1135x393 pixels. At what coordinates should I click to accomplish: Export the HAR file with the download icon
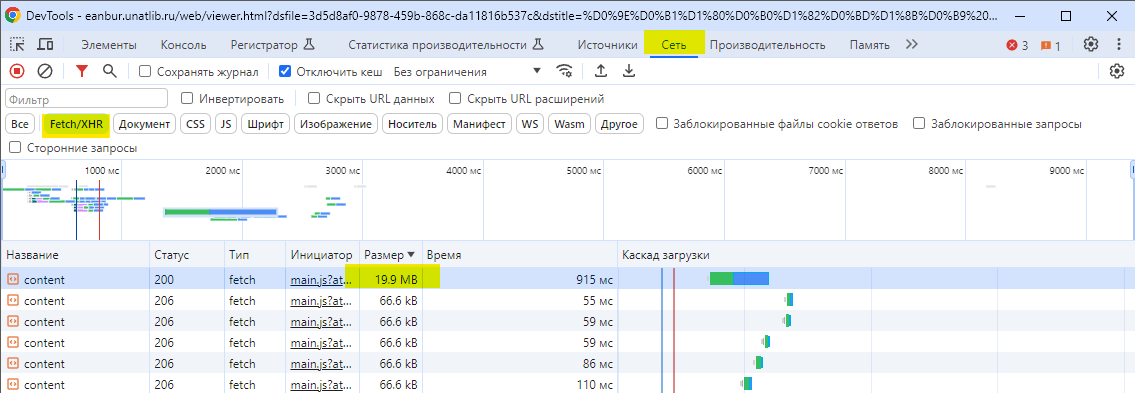click(629, 71)
